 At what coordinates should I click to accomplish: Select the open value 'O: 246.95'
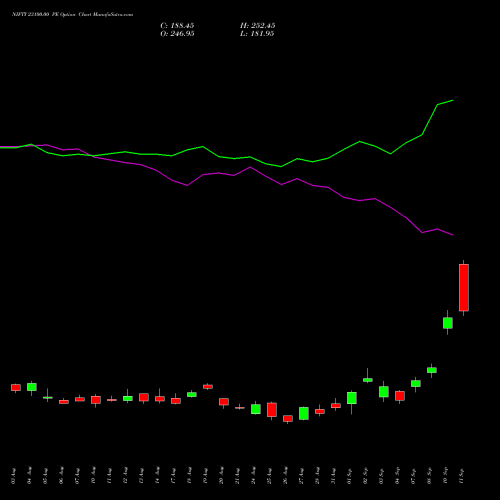177,34
